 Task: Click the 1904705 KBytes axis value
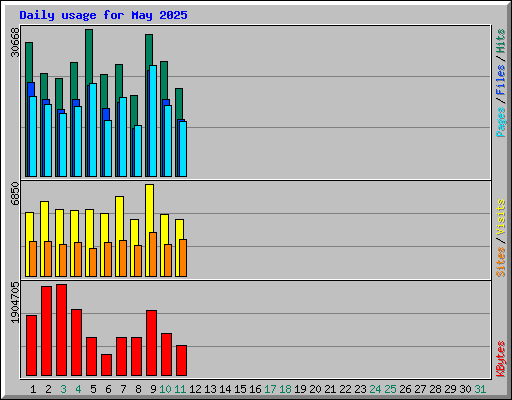click(15, 302)
